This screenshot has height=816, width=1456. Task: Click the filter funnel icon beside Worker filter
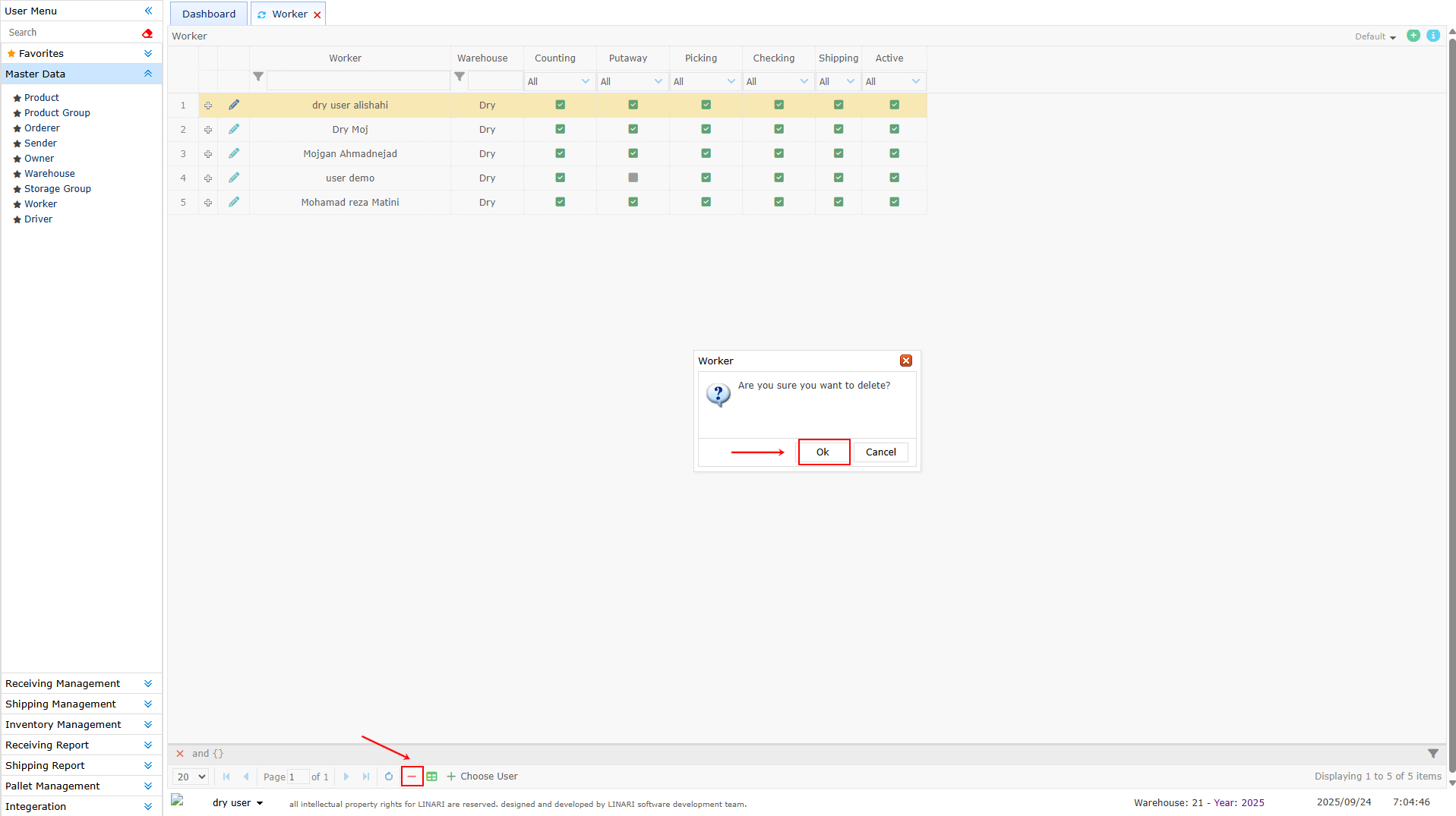258,77
